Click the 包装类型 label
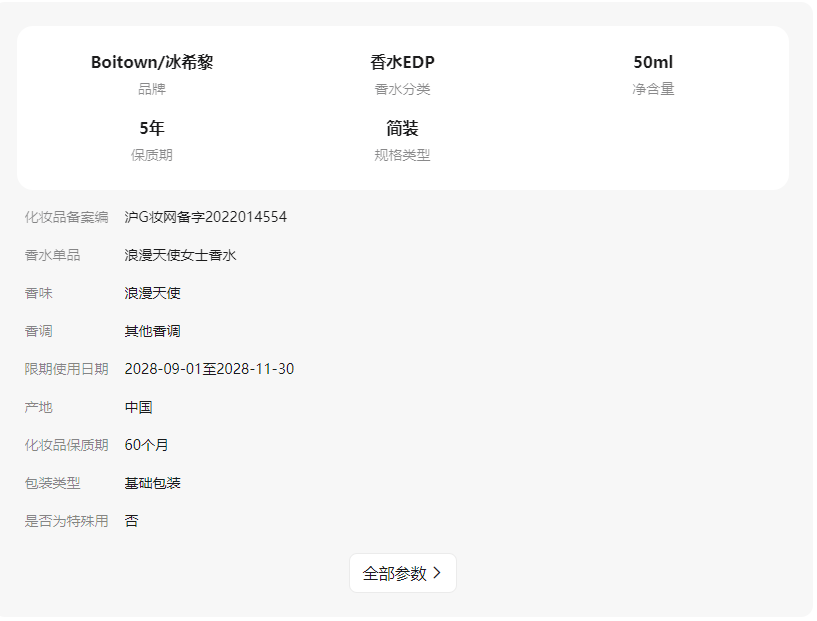Image resolution: width=817 pixels, height=621 pixels. [x=52, y=483]
